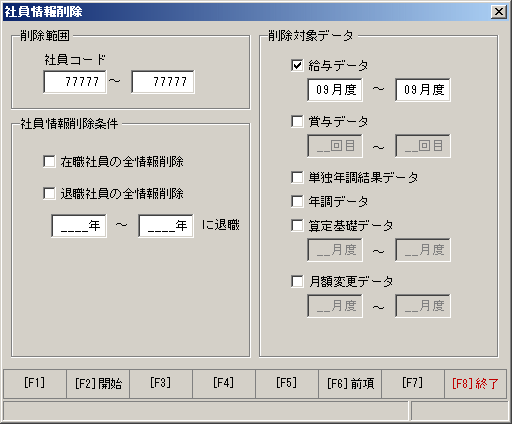Click the [F7] function button
The width and height of the screenshot is (512, 424).
(x=413, y=384)
